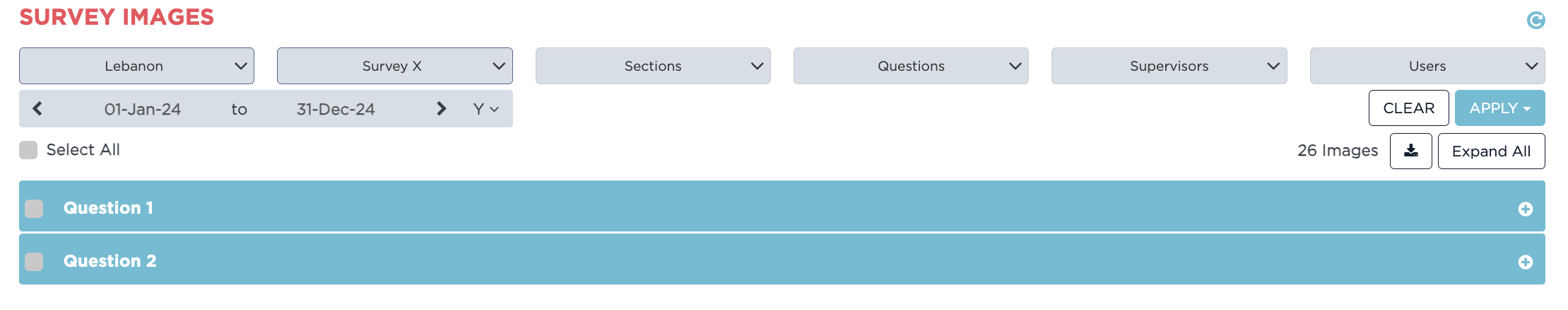Check the Question 2 checkbox
Viewport: 1568px width, 310px height.
pyautogui.click(x=34, y=262)
